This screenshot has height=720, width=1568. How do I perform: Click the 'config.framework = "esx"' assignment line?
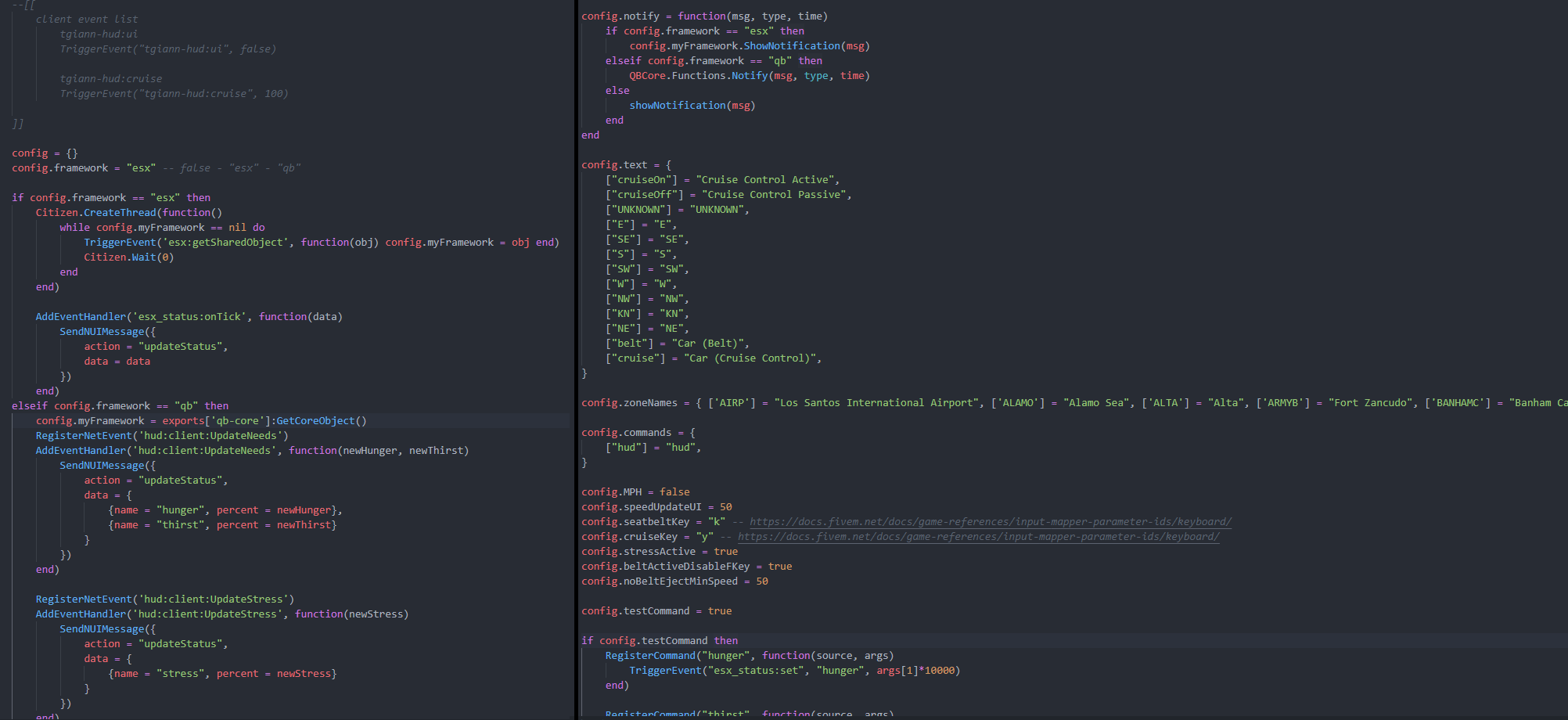tap(84, 167)
